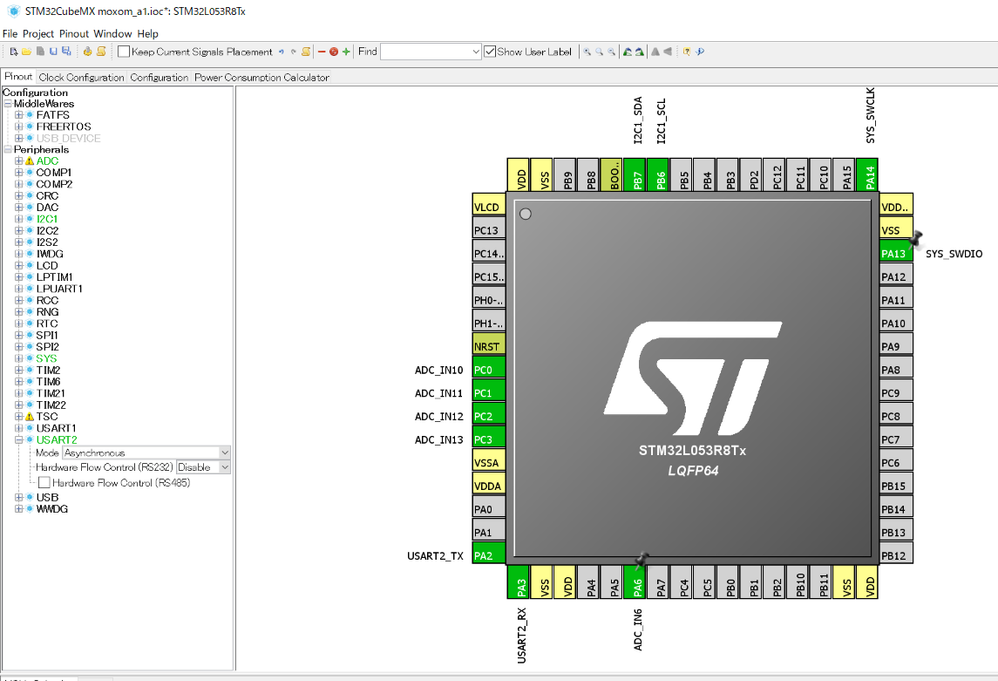
Task: Click the SYS_SWDIO signal label
Action: point(954,254)
